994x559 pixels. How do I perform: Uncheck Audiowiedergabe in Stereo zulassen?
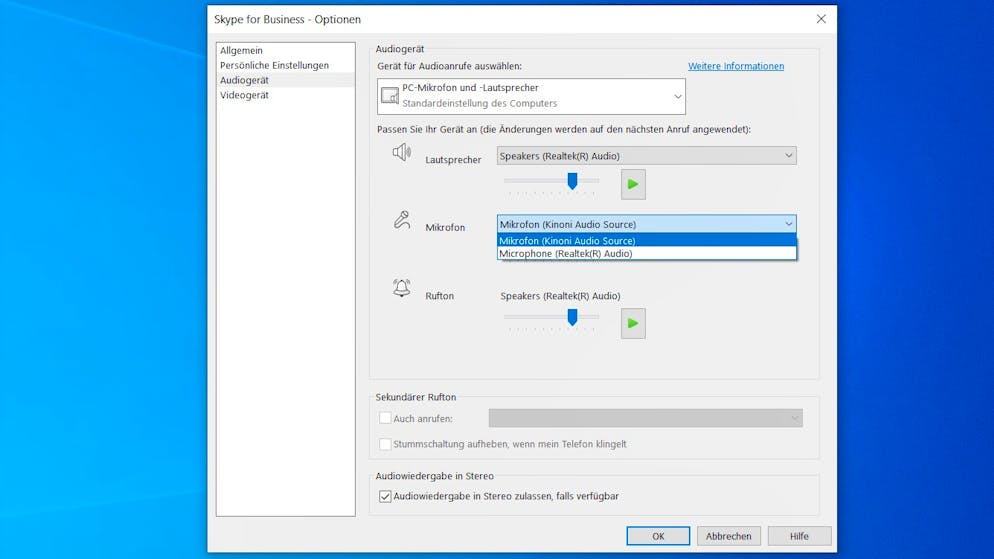click(385, 496)
